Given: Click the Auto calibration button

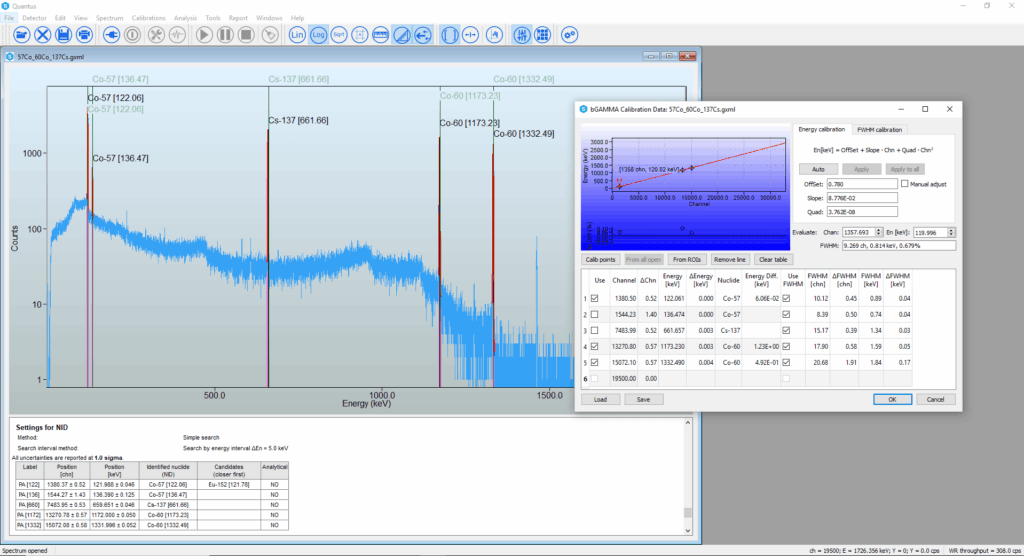Looking at the screenshot, I should click(x=818, y=169).
